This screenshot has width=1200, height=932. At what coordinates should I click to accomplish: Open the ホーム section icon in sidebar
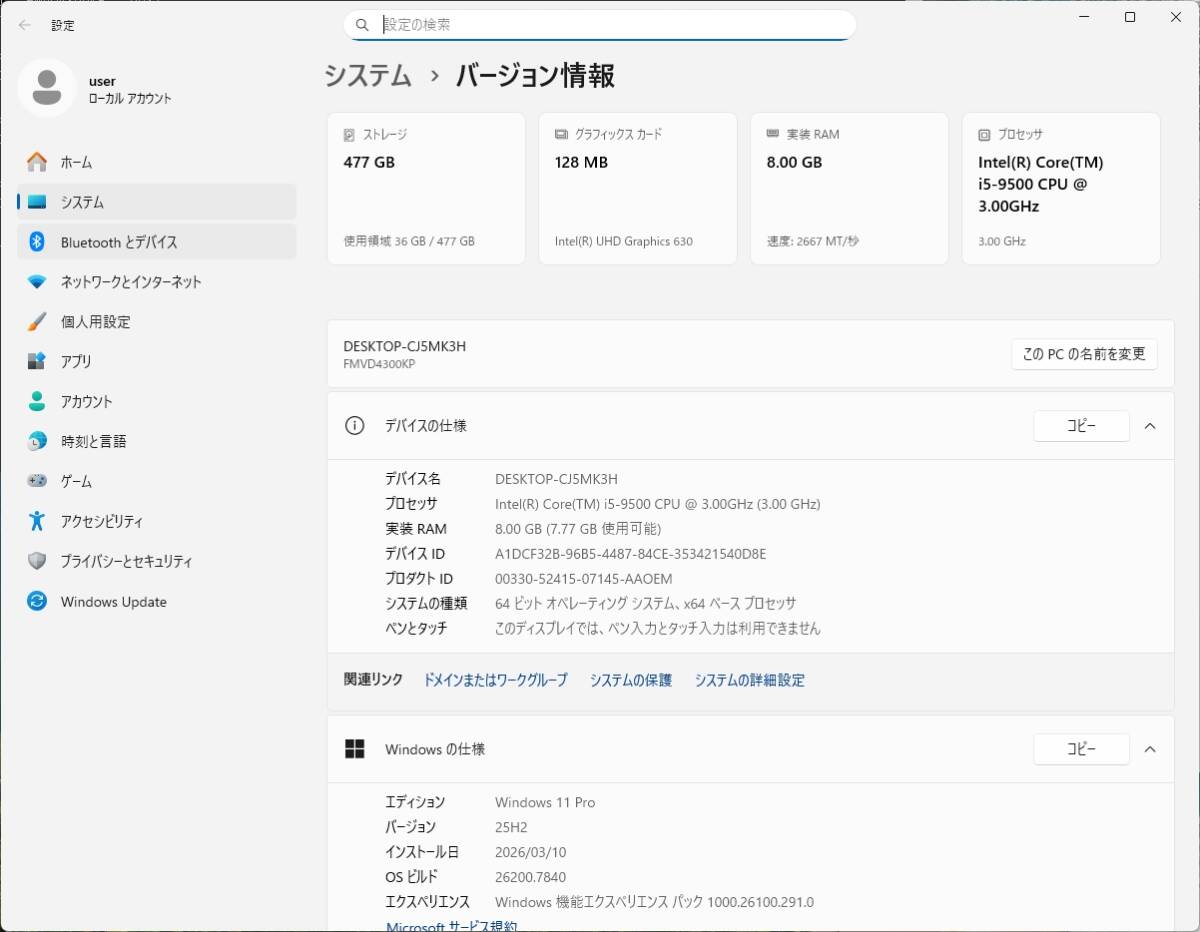point(37,161)
